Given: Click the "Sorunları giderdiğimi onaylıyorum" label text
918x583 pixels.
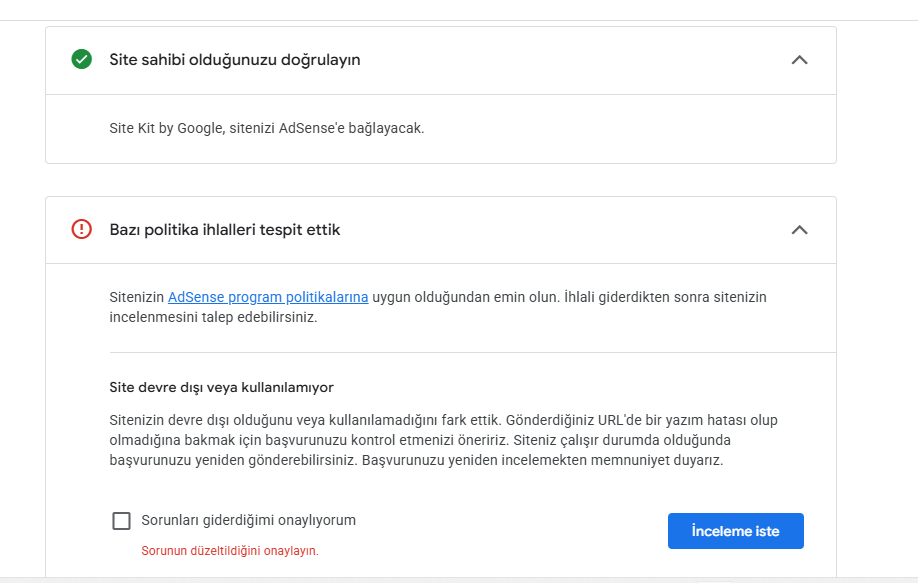Looking at the screenshot, I should (249, 520).
